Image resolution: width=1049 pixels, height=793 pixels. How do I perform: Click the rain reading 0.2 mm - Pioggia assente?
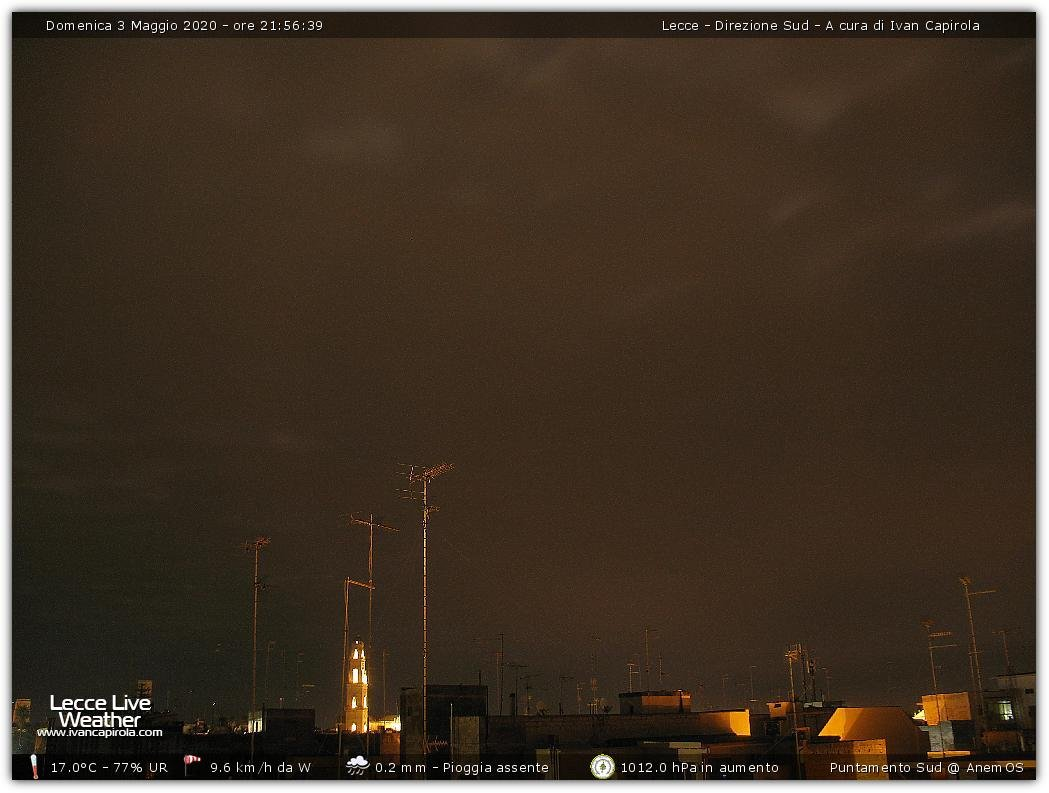tap(462, 768)
